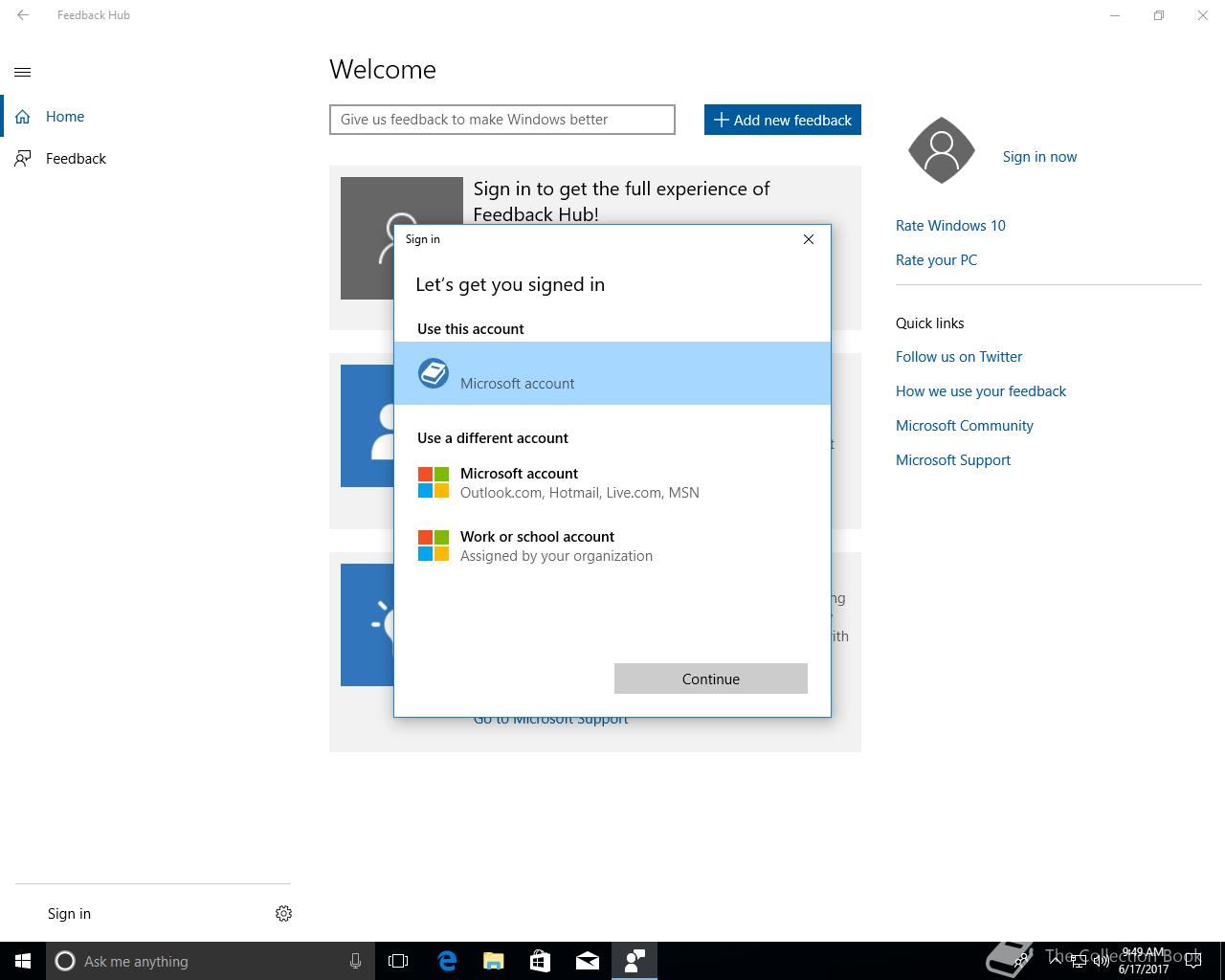Click the Sign in now link

1039,157
